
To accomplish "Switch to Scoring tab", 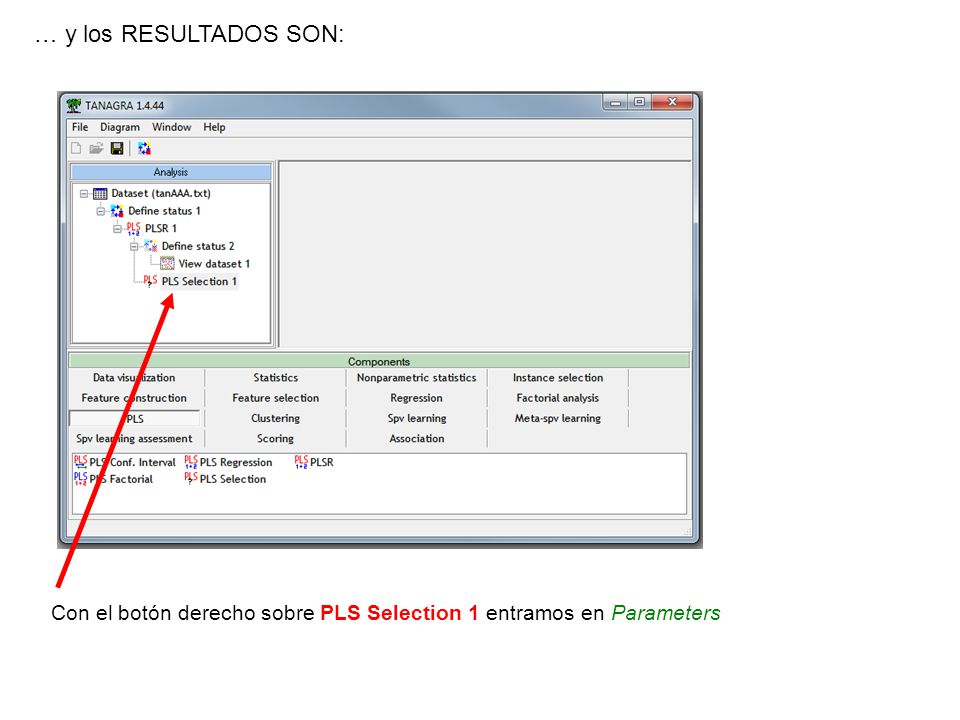I will (x=276, y=438).
